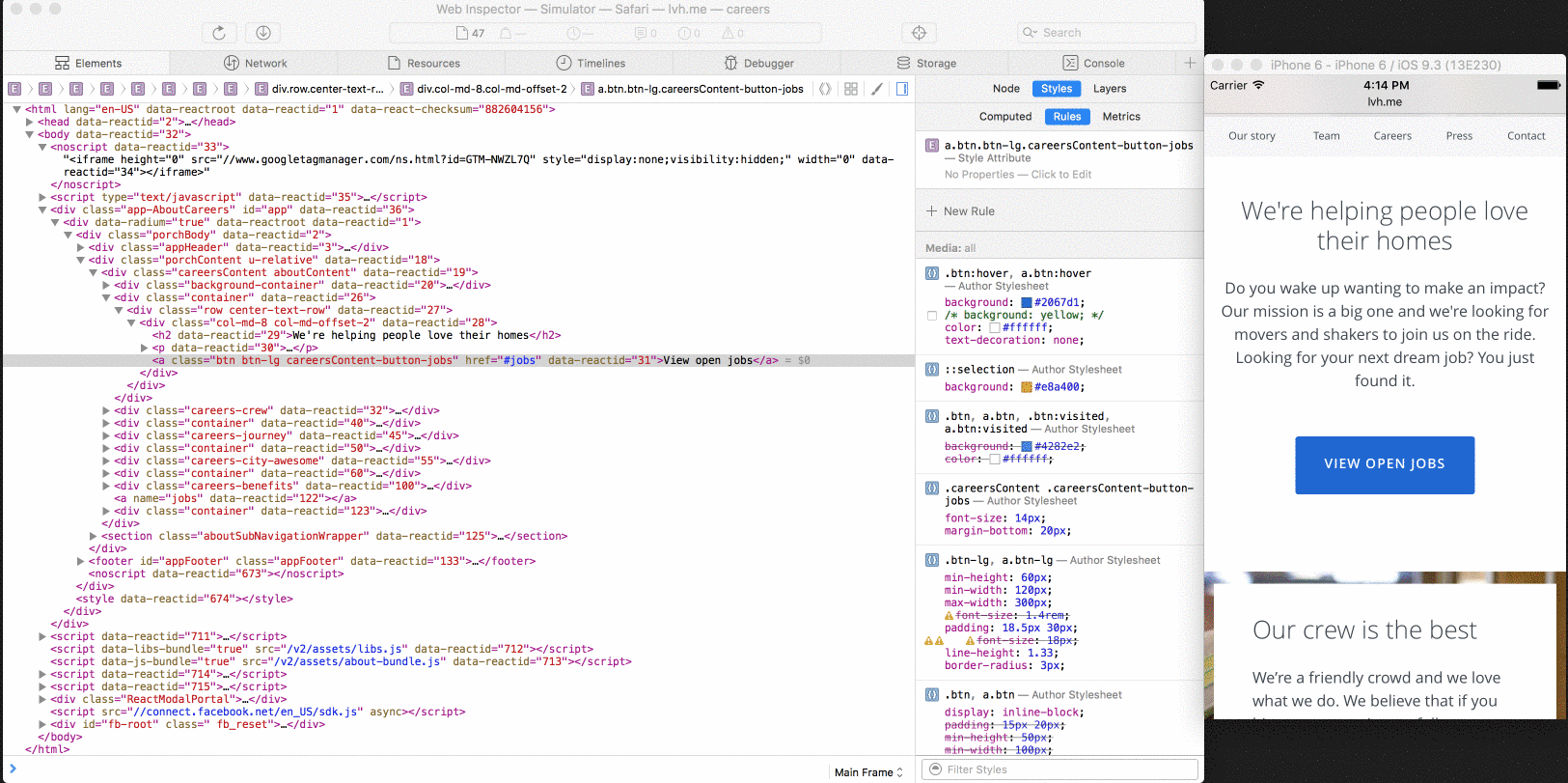Activate the element selection crosshair icon
The image size is (1568, 783).
[920, 33]
